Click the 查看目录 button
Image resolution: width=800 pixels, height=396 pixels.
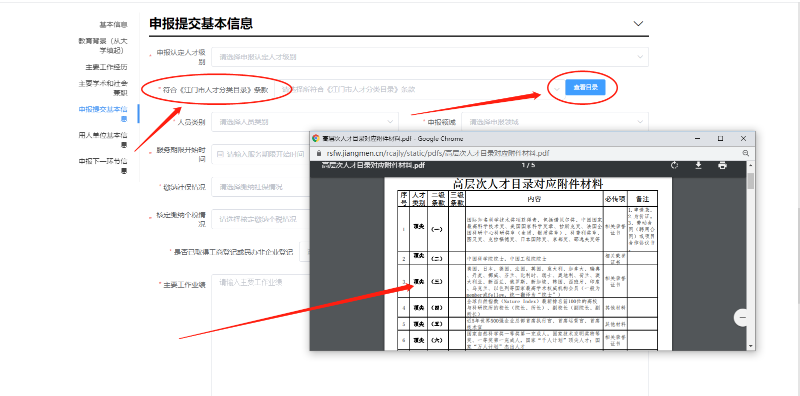585,88
